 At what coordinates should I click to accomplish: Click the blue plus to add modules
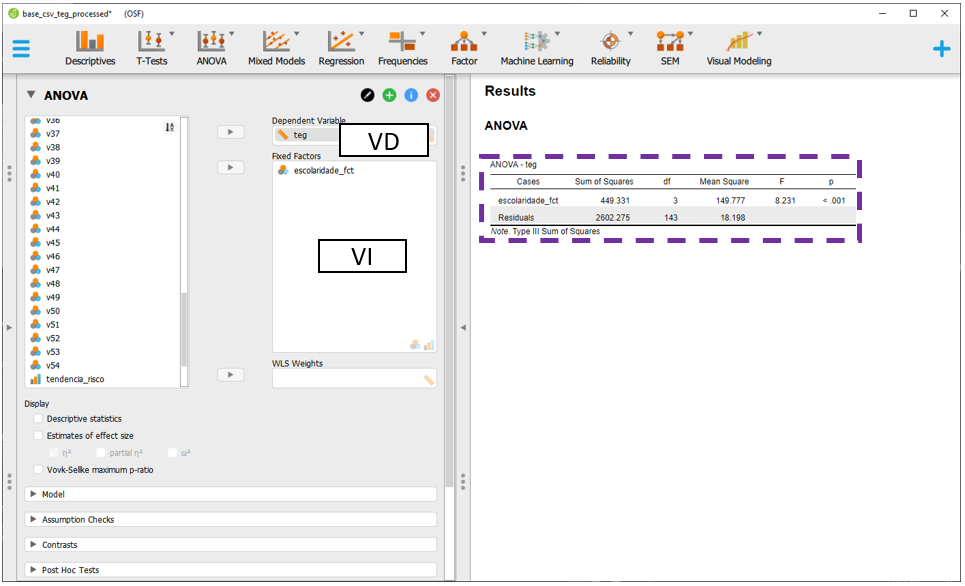click(x=941, y=48)
